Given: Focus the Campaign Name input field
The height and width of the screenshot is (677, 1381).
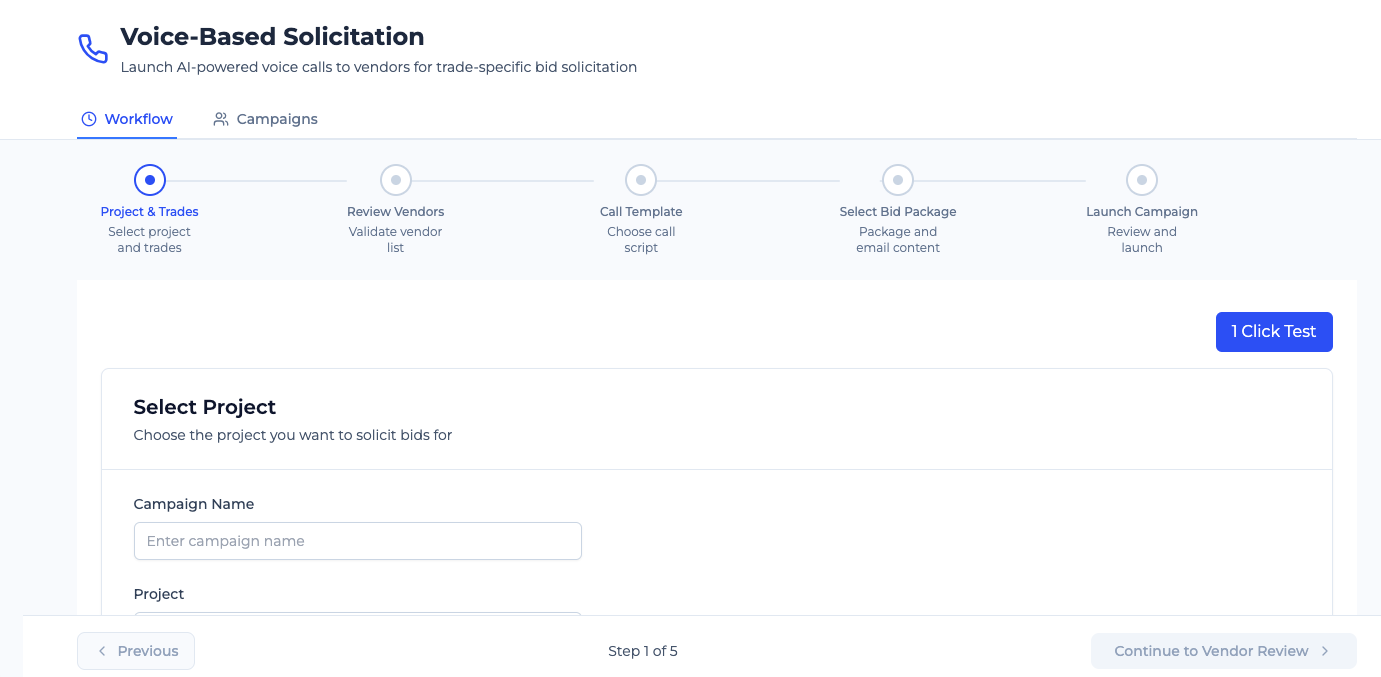Looking at the screenshot, I should (x=357, y=541).
